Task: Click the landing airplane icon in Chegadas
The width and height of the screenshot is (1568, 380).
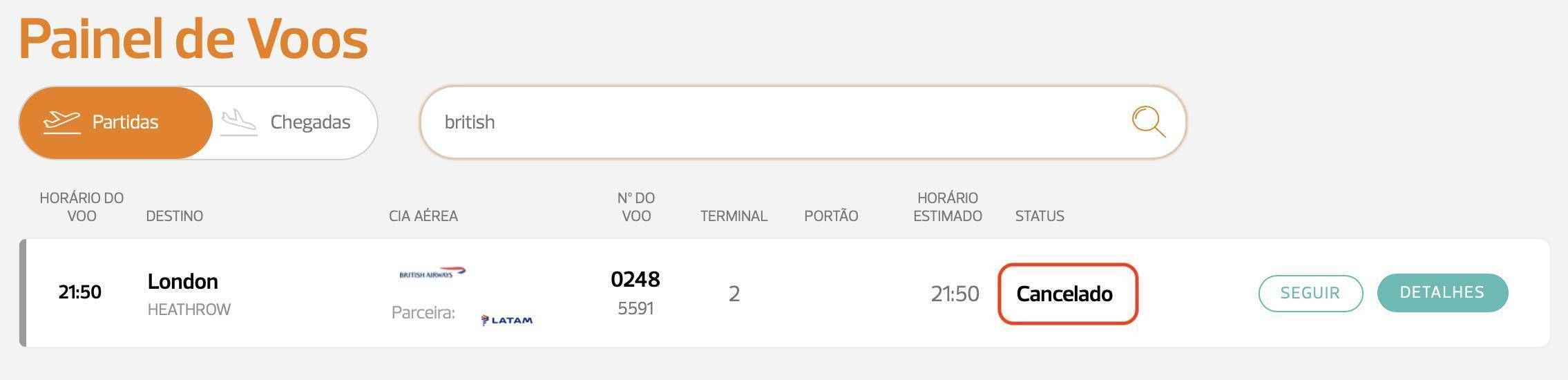Action: pyautogui.click(x=239, y=122)
